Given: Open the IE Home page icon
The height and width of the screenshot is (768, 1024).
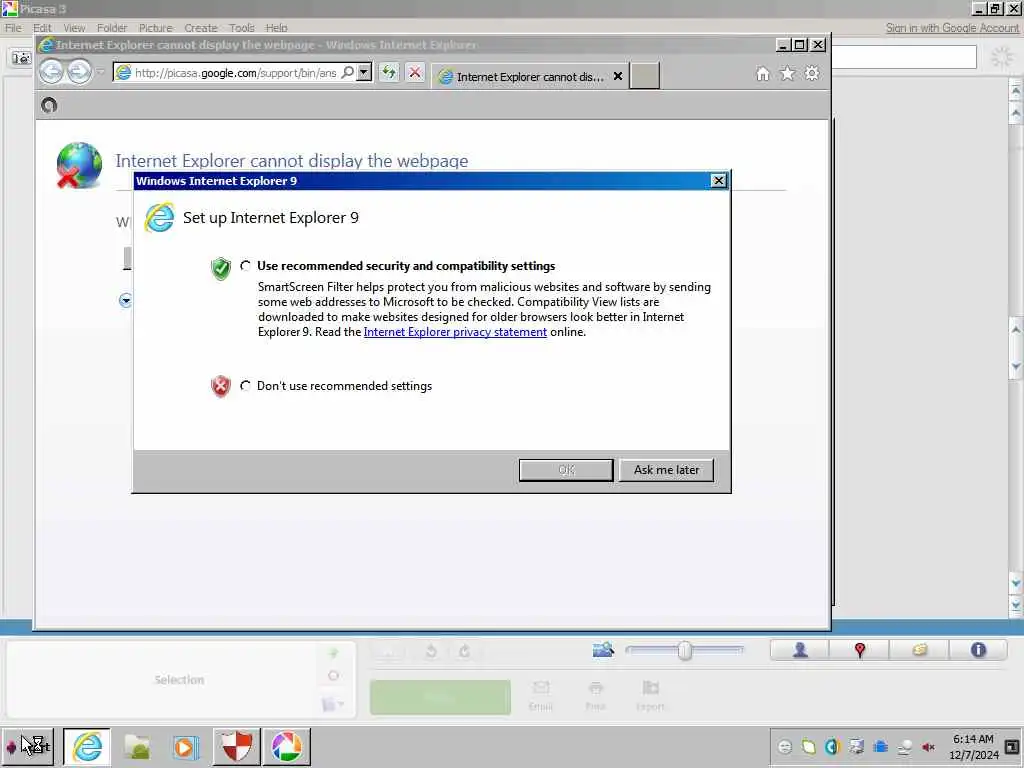Looking at the screenshot, I should (x=763, y=74).
